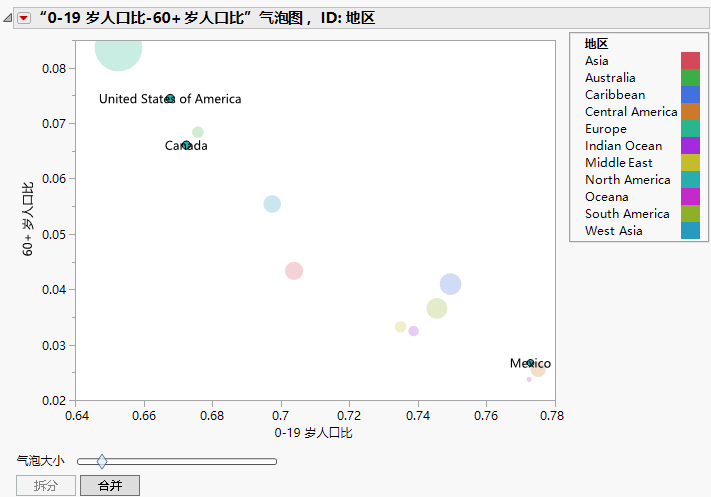The image size is (711, 497).
Task: Click the North America legend label
Action: tap(628, 180)
